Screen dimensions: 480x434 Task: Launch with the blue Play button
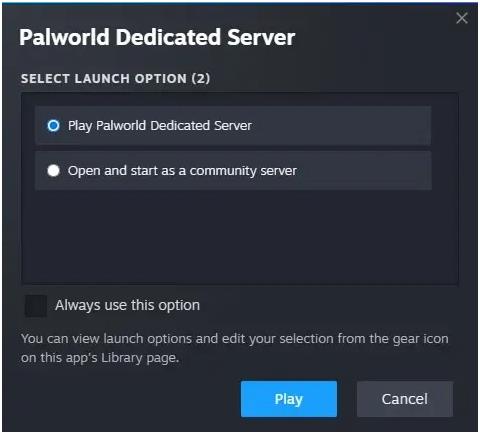coord(289,399)
